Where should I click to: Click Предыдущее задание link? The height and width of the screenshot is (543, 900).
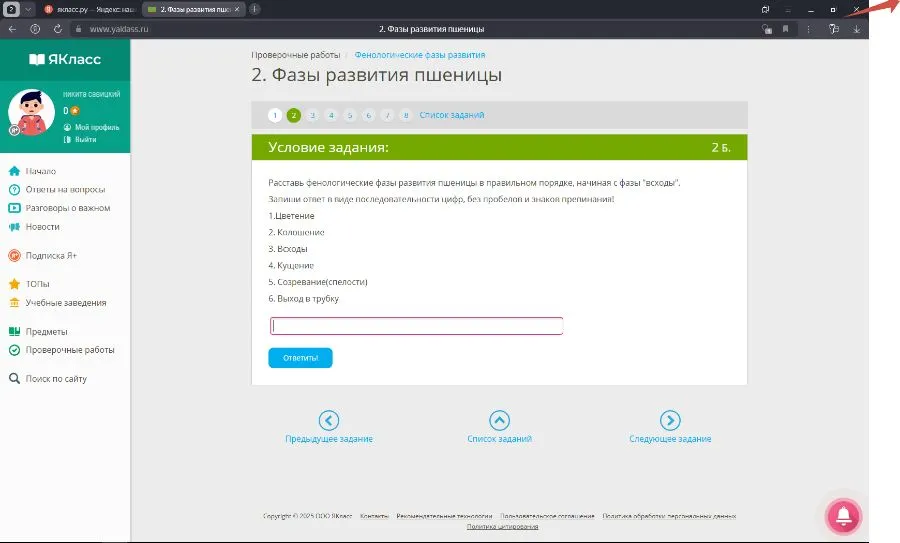(329, 439)
